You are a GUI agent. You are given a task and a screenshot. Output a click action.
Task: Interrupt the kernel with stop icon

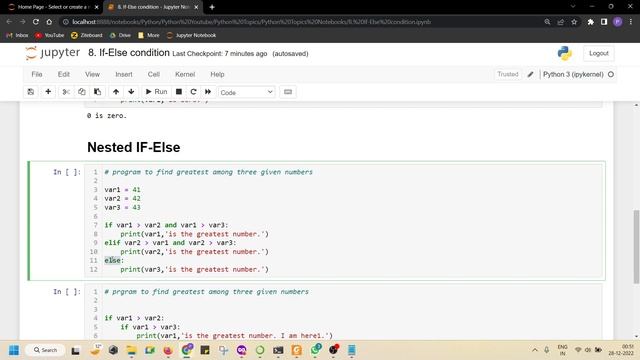tap(179, 92)
